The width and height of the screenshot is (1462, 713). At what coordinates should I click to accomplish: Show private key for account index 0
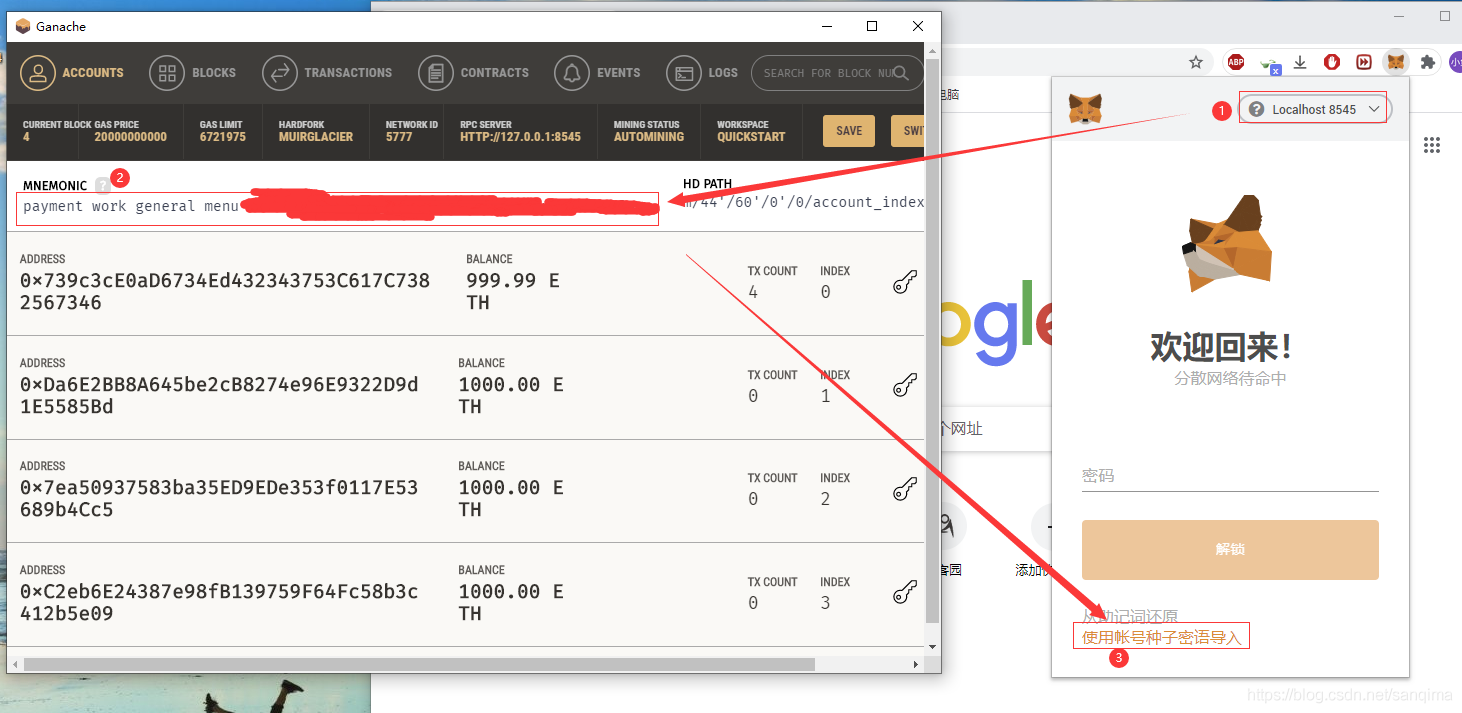[x=905, y=284]
